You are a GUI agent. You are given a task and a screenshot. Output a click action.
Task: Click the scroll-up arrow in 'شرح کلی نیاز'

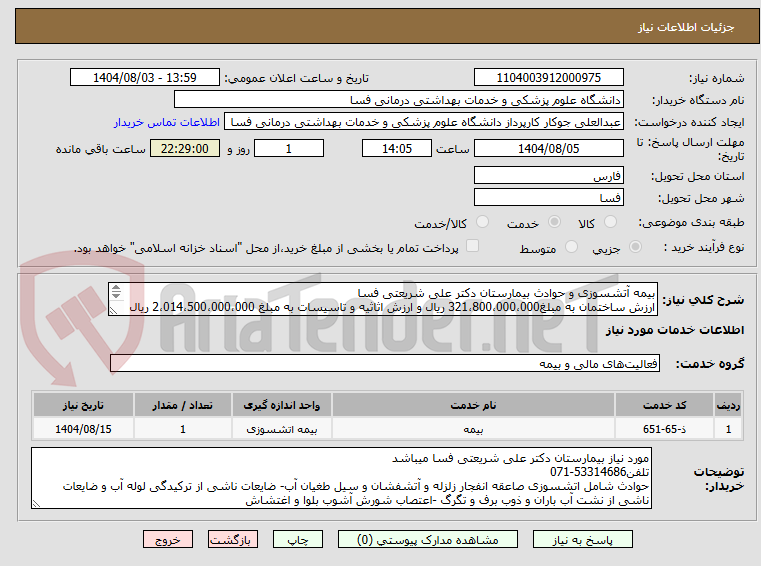116,288
